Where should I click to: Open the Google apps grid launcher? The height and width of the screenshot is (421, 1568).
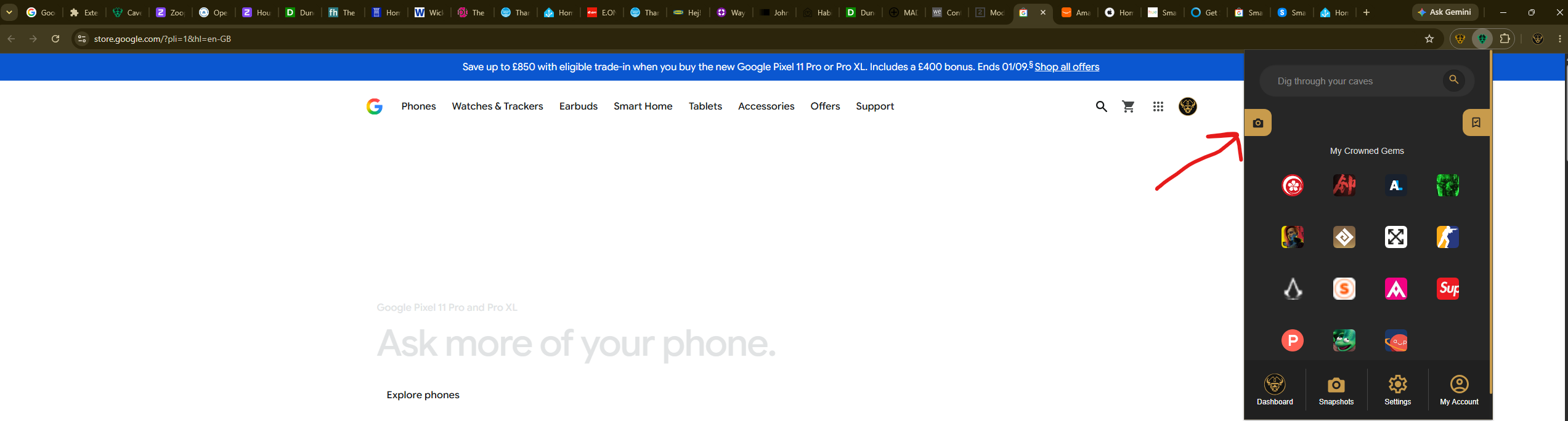(1158, 106)
